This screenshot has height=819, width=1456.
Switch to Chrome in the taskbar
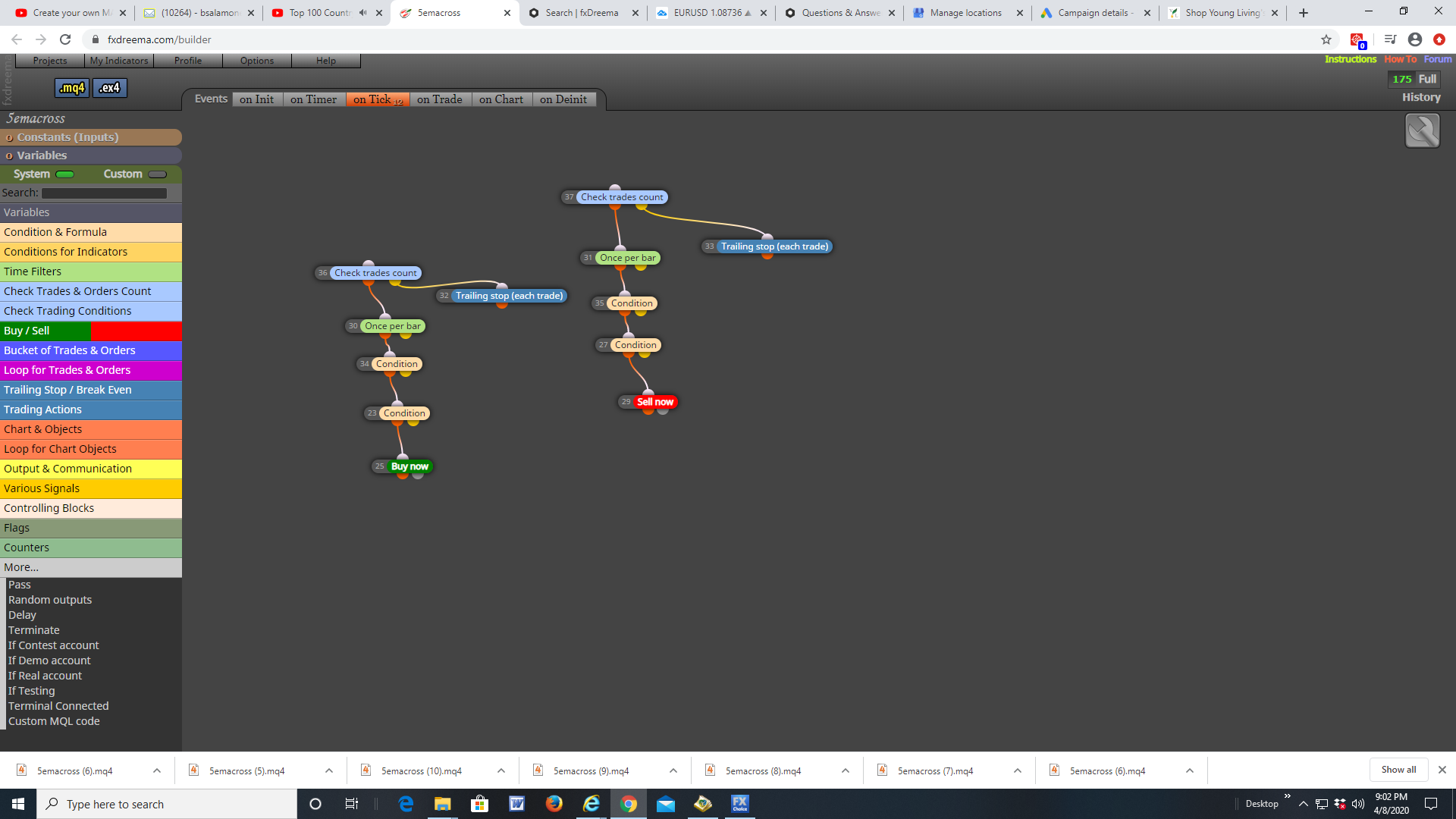[628, 804]
